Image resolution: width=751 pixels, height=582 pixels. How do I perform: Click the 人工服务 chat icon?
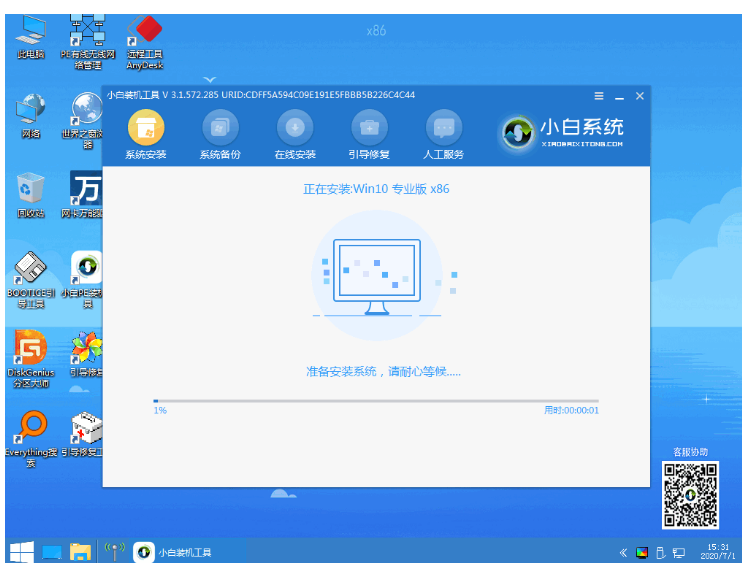[x=444, y=134]
